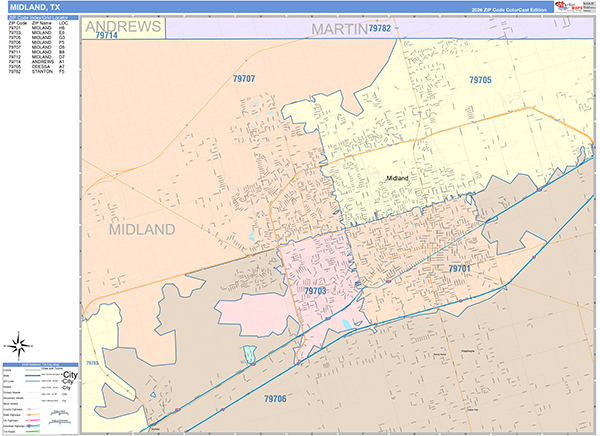Click the small 79765 ZIP label

point(92,363)
